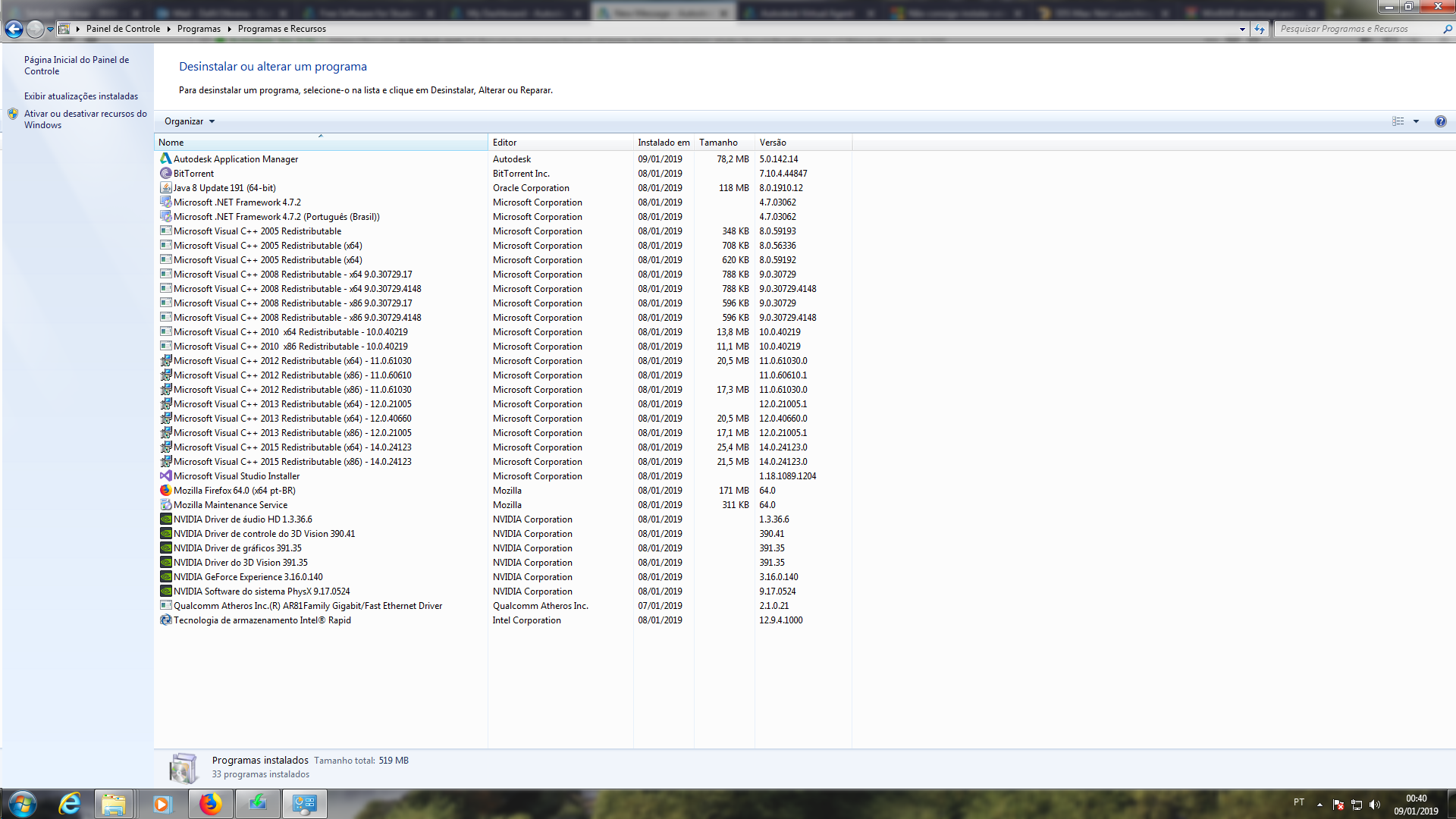Image resolution: width=1456 pixels, height=819 pixels.
Task: Open the Windows Start orb
Action: [21, 803]
